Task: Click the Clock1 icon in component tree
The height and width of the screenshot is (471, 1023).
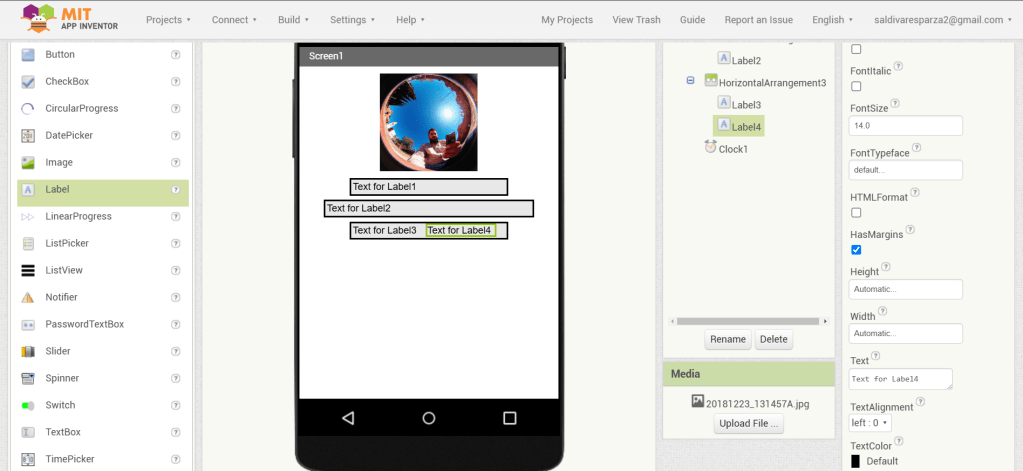Action: tap(710, 148)
